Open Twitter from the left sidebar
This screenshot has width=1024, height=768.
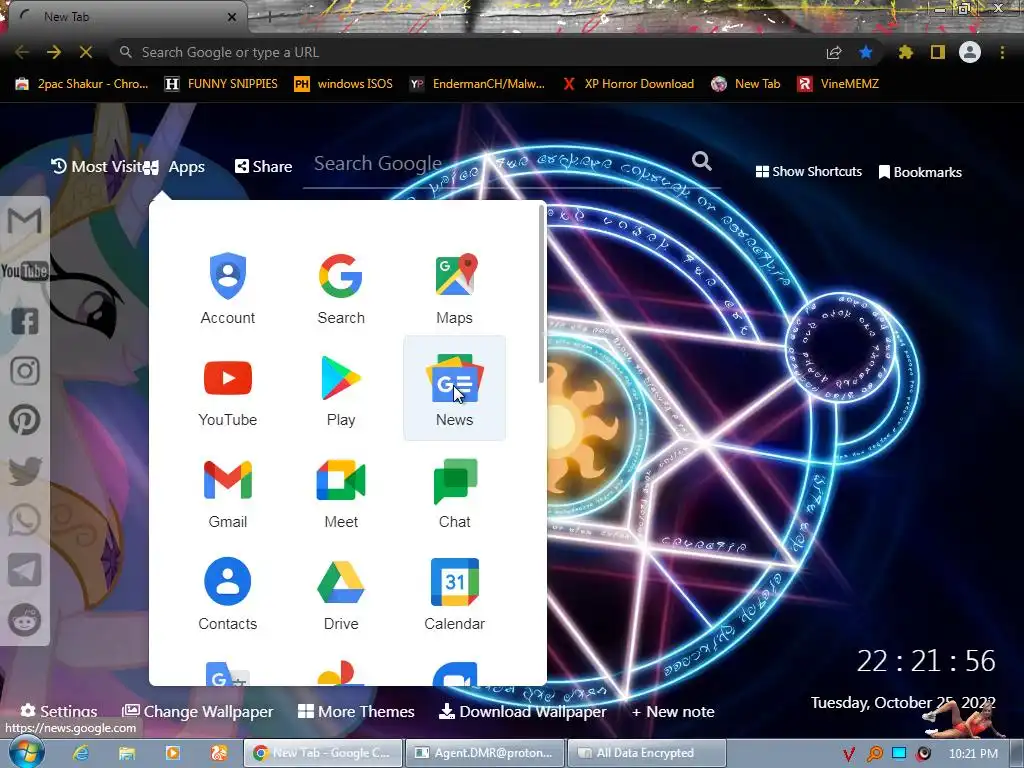(25, 470)
